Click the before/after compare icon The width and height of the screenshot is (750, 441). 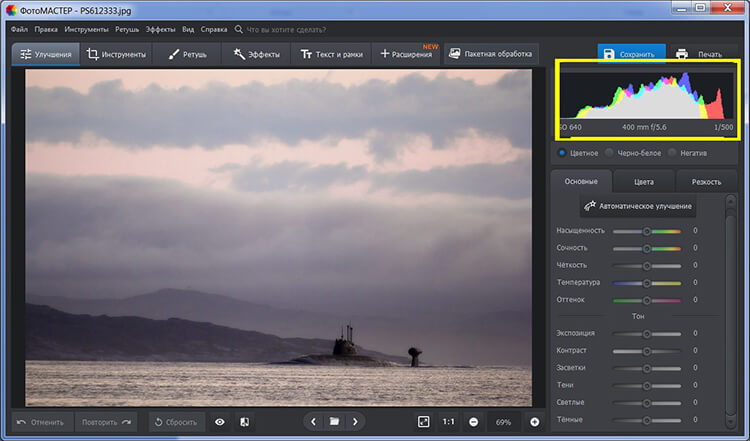pyautogui.click(x=244, y=422)
